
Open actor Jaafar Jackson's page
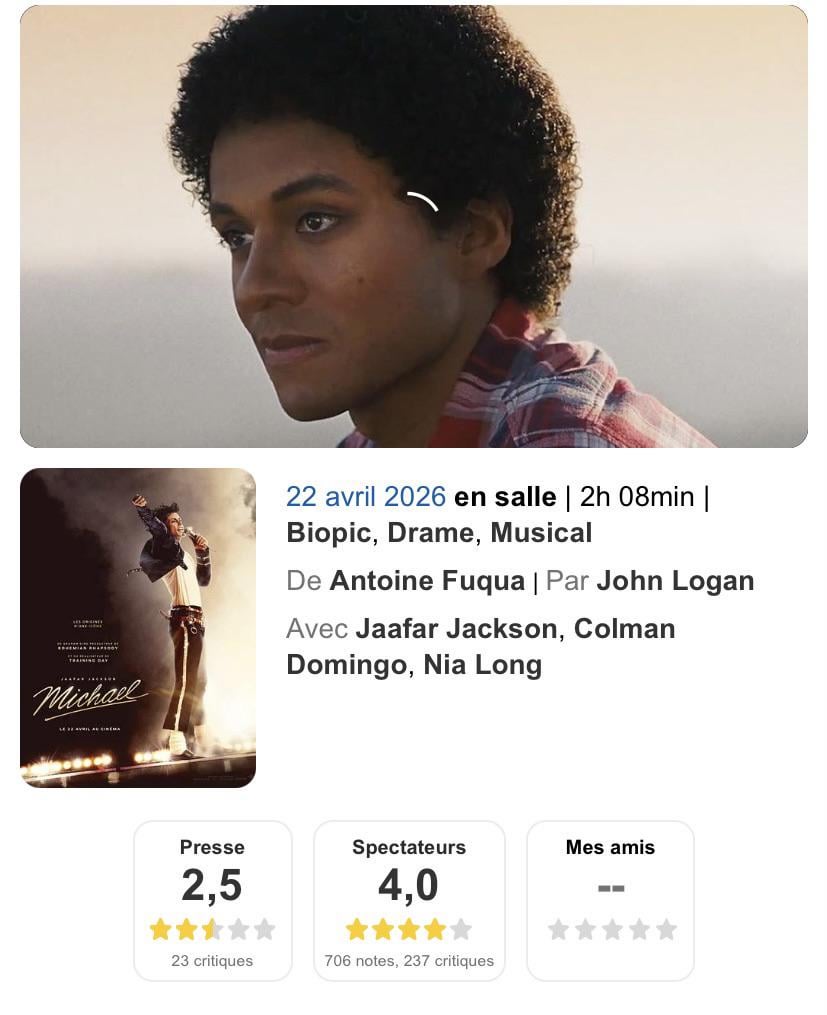[456, 629]
